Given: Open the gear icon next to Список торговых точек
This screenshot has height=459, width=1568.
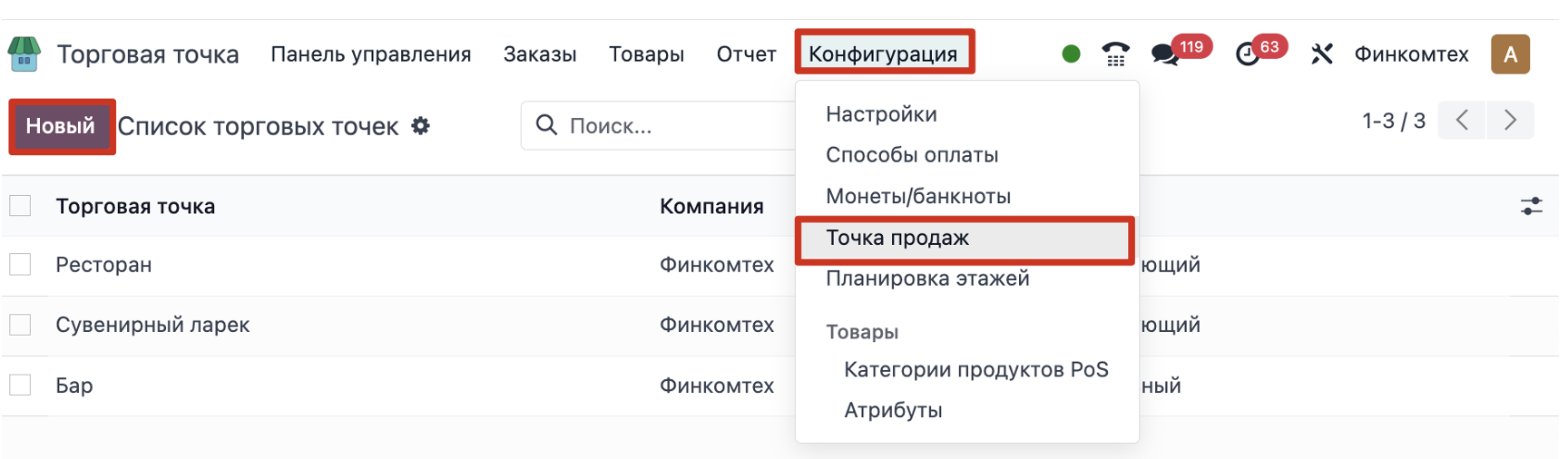Looking at the screenshot, I should [420, 126].
